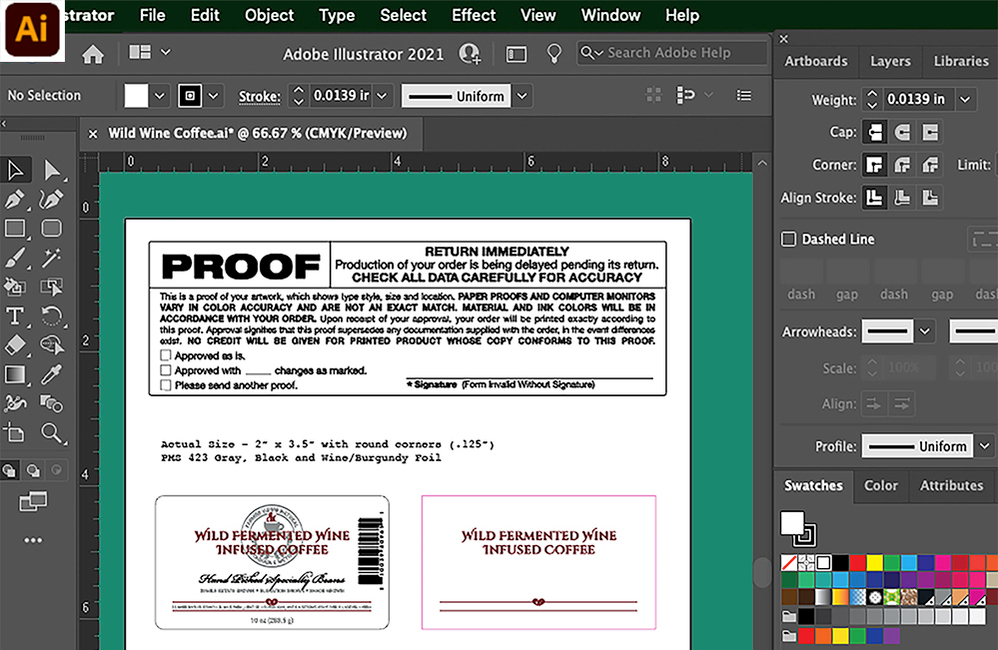Expand the workspace switcher chevron
The width and height of the screenshot is (998, 650).
point(165,52)
